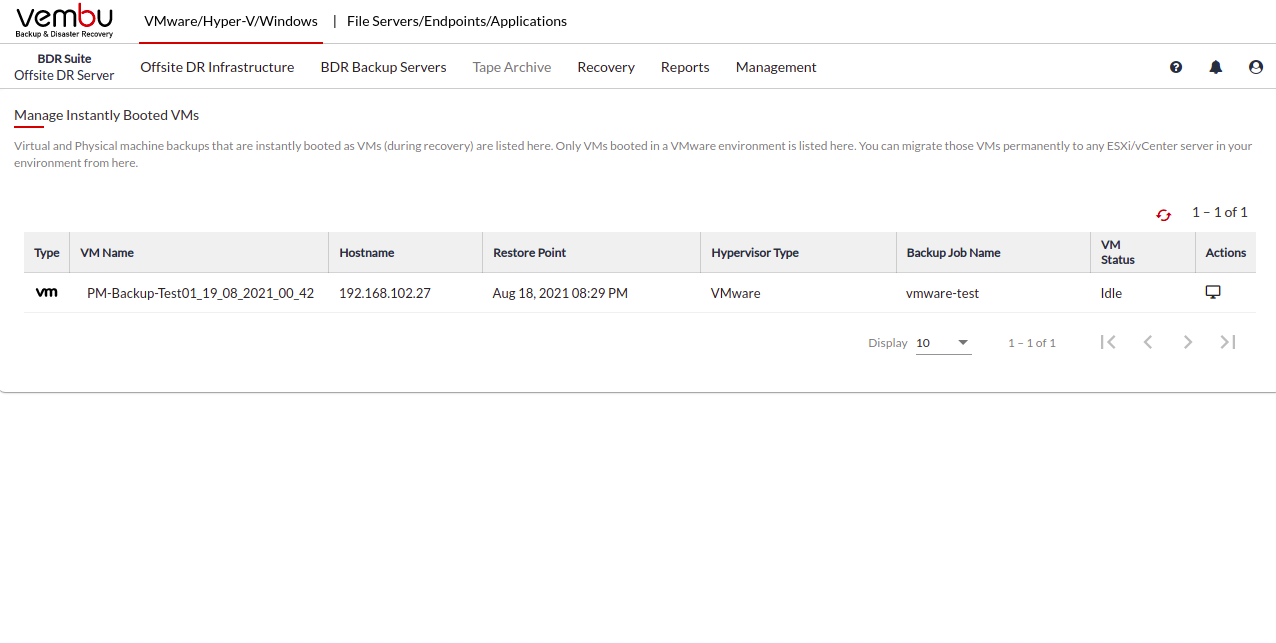
Task: Click the Idle VM status cell
Action: click(1111, 293)
